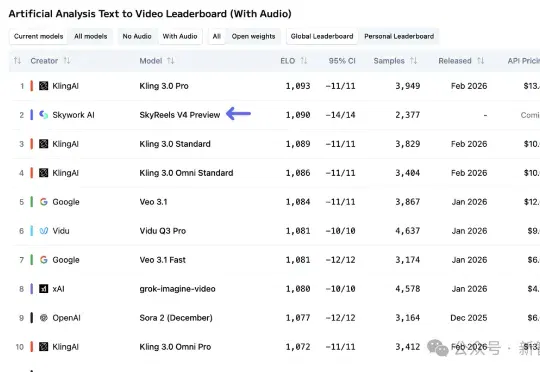Select the All weights filter
This screenshot has height=372, width=540.
(217, 36)
